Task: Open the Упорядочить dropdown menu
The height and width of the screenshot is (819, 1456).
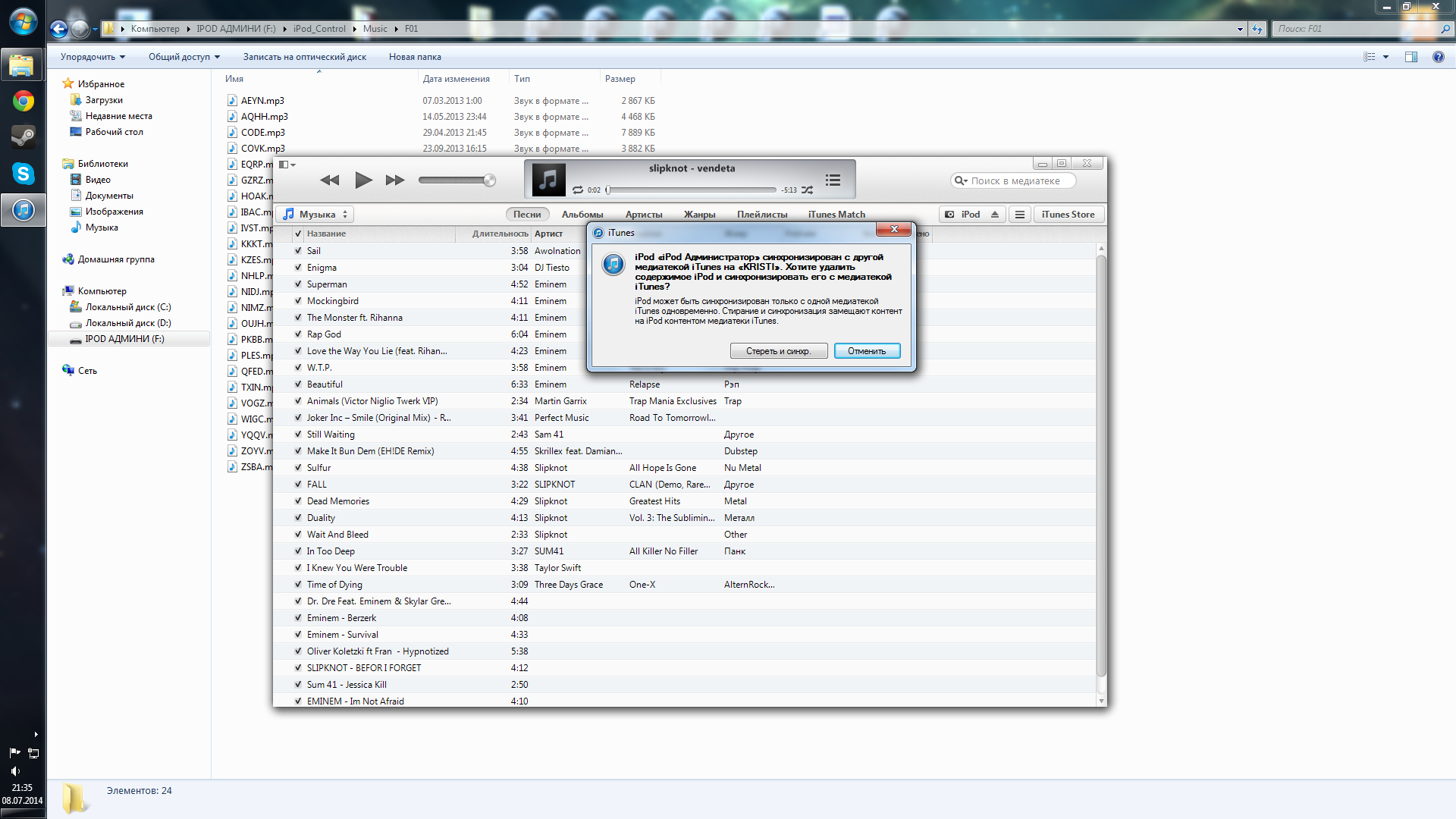Action: [x=93, y=57]
